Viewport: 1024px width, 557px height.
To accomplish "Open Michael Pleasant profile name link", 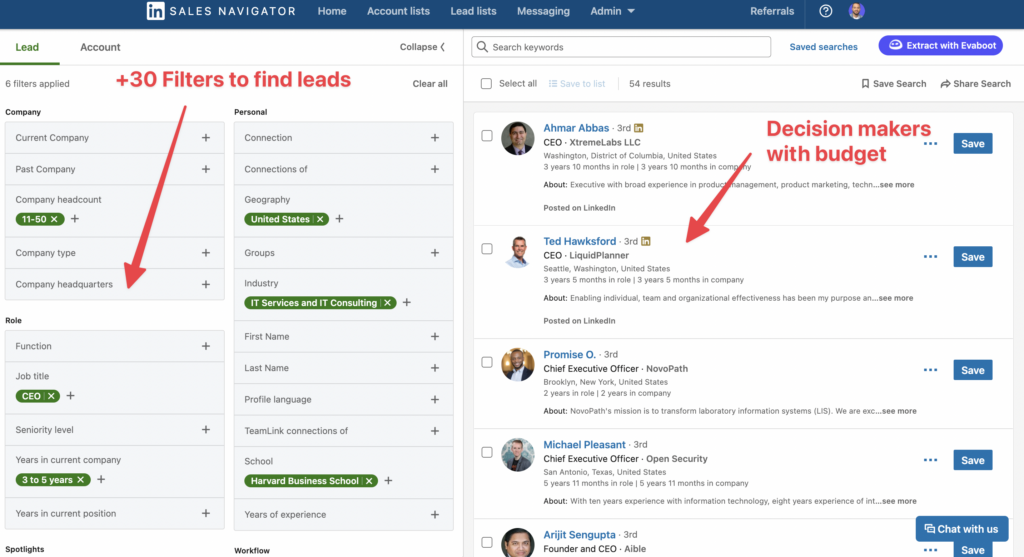I will click(584, 445).
